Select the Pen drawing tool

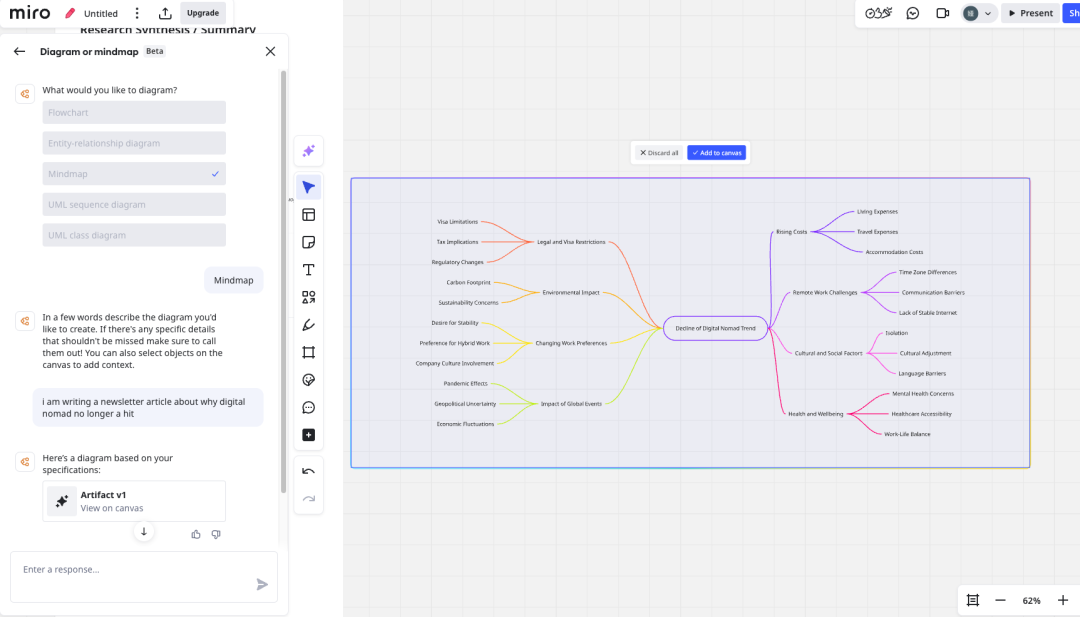(x=309, y=325)
